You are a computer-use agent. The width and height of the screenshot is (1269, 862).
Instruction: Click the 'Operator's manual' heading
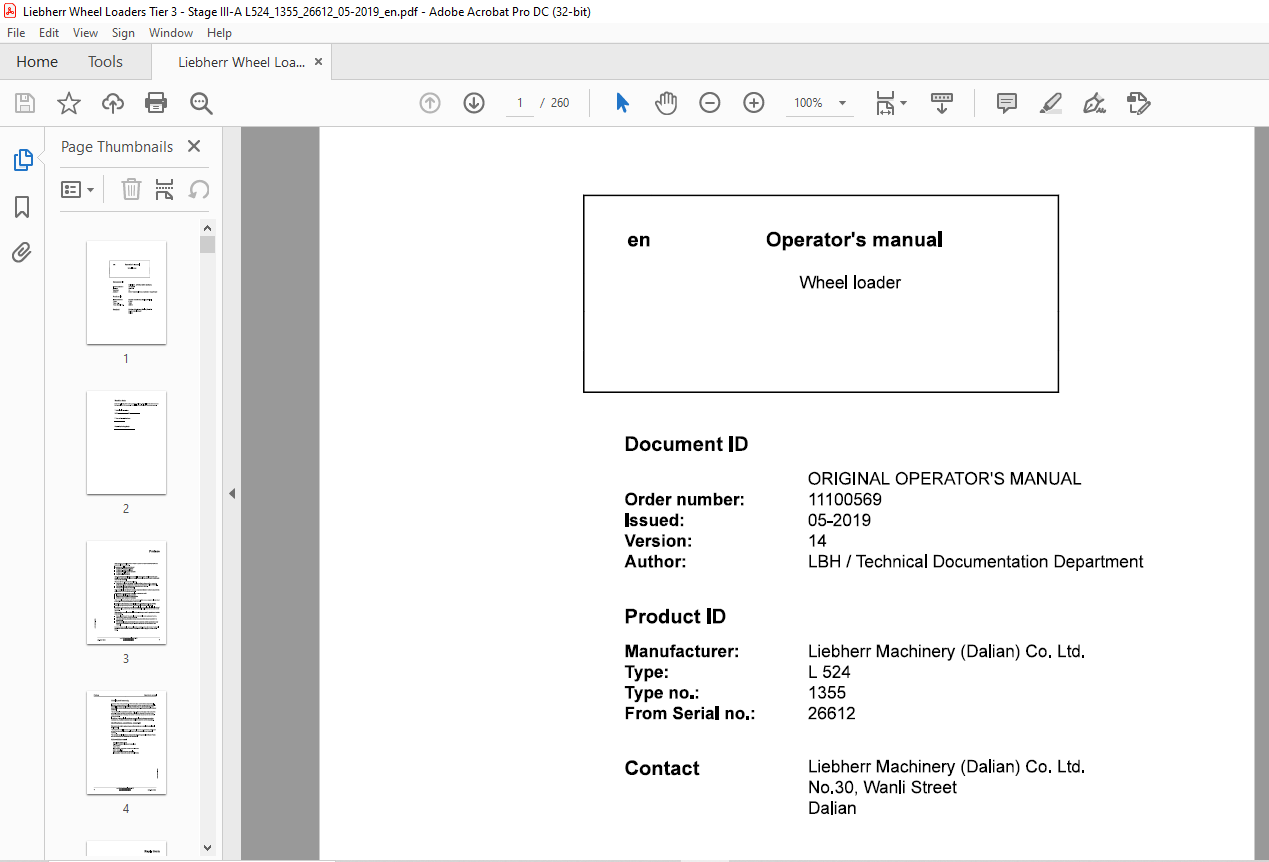tap(854, 239)
